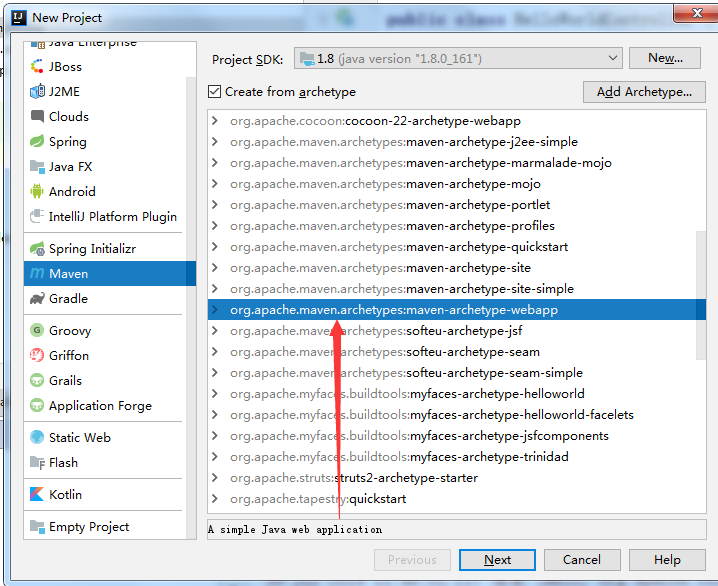
Task: Click the JBoss project type icon
Action: [x=37, y=66]
